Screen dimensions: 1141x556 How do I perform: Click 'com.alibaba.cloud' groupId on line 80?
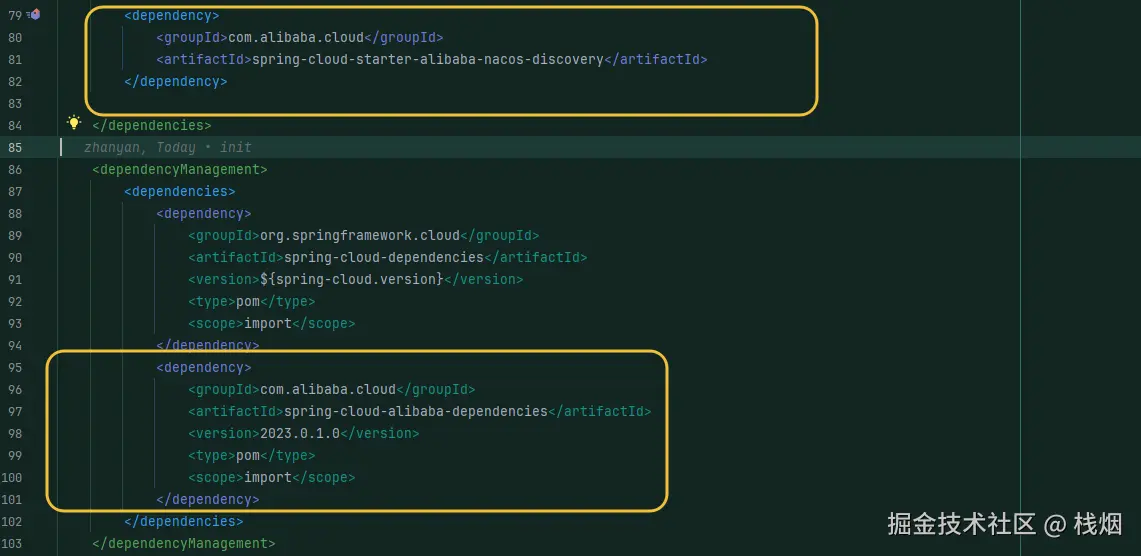point(296,37)
